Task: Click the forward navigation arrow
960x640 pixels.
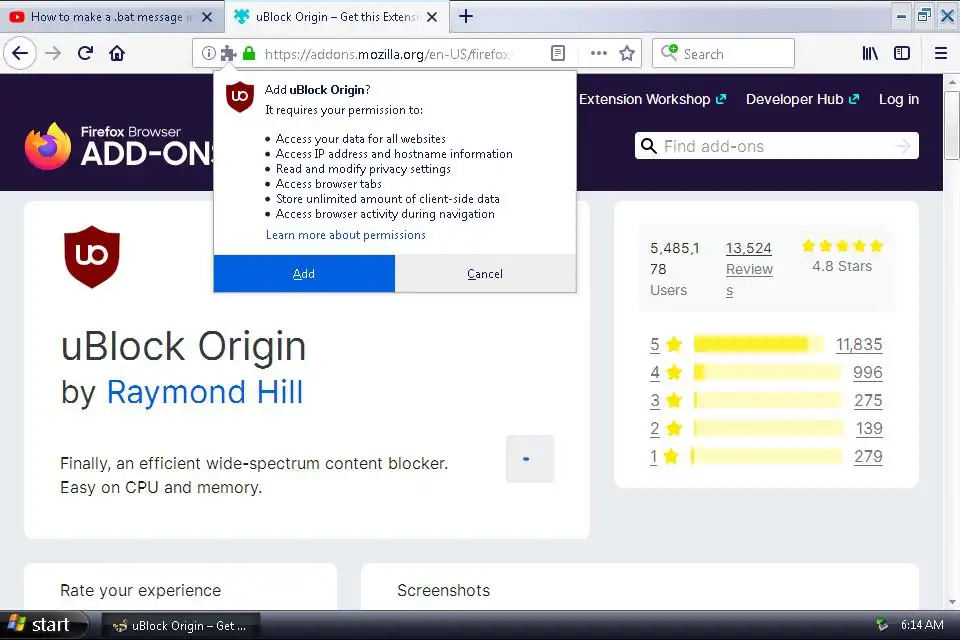Action: click(x=53, y=53)
